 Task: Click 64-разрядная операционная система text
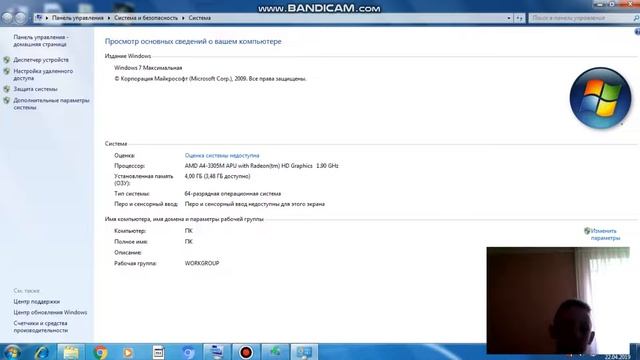point(233,193)
